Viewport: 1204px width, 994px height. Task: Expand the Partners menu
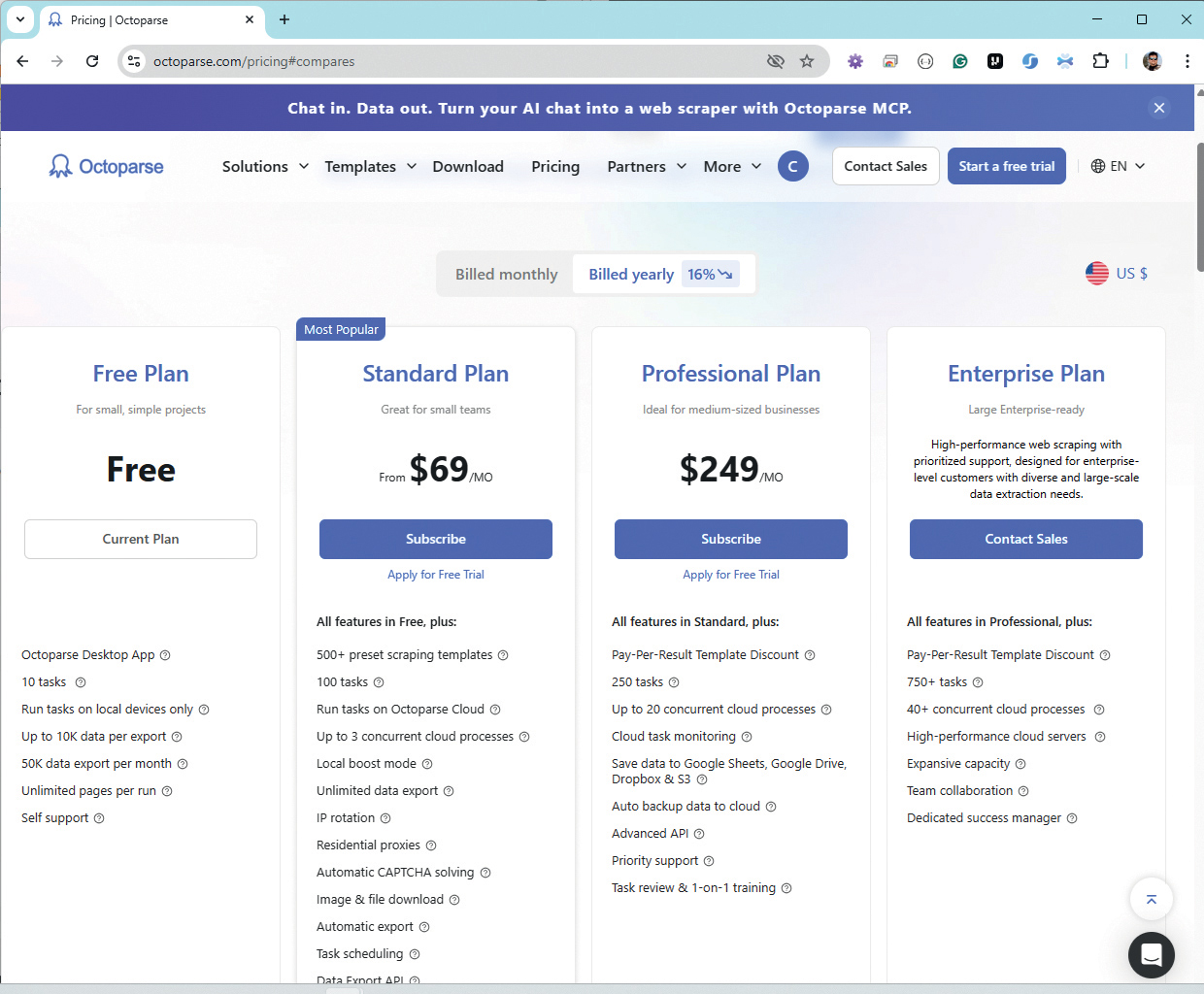coord(647,166)
